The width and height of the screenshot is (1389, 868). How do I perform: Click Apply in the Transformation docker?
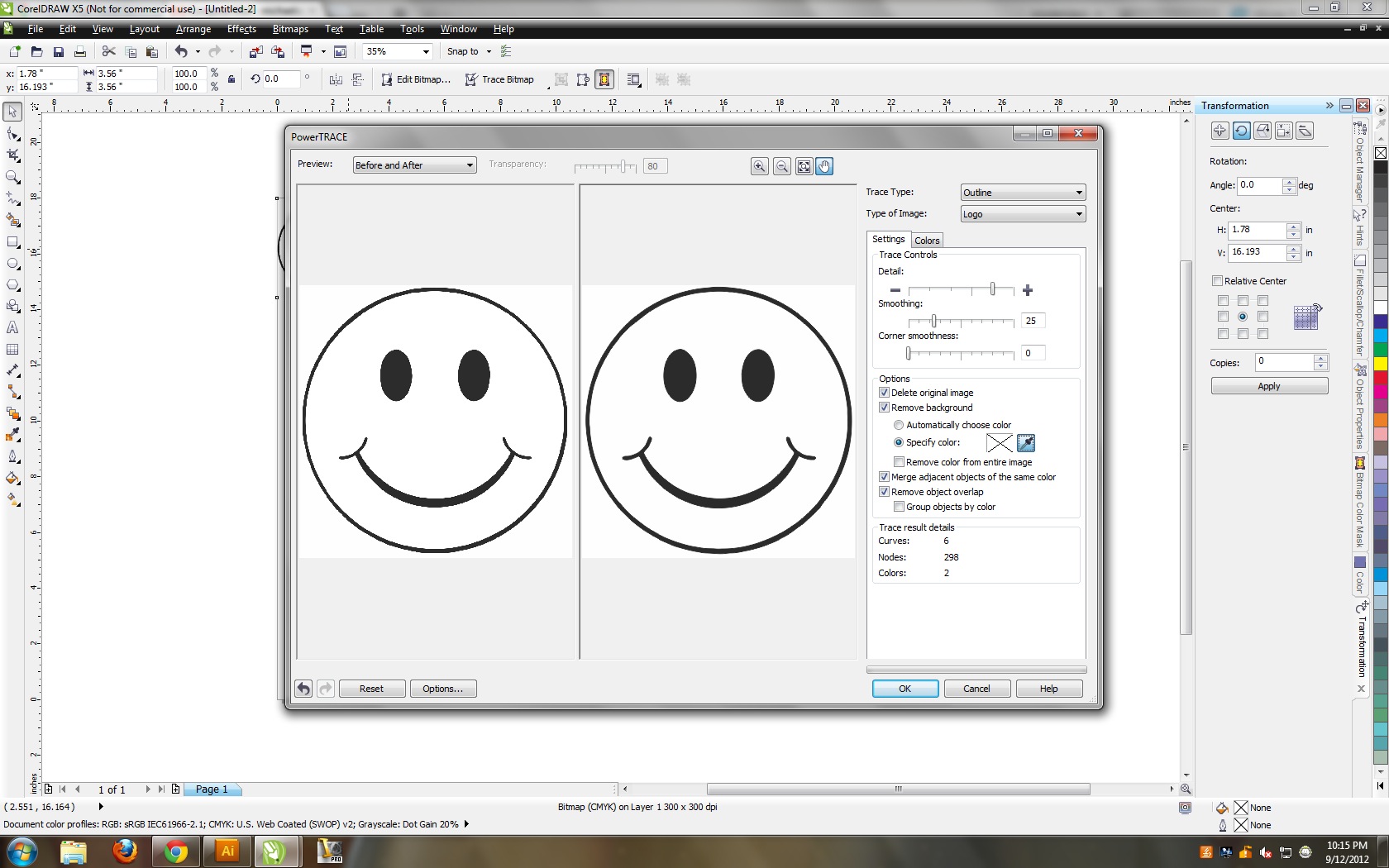1269,386
